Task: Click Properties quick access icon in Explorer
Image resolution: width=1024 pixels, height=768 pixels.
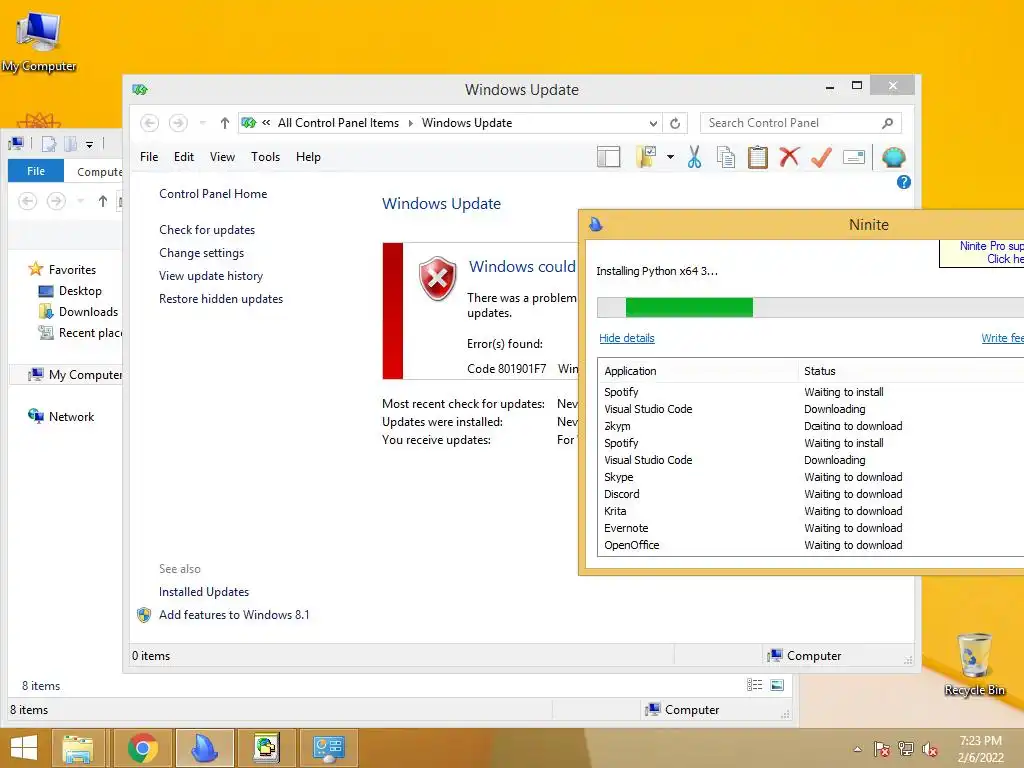Action: tap(49, 144)
